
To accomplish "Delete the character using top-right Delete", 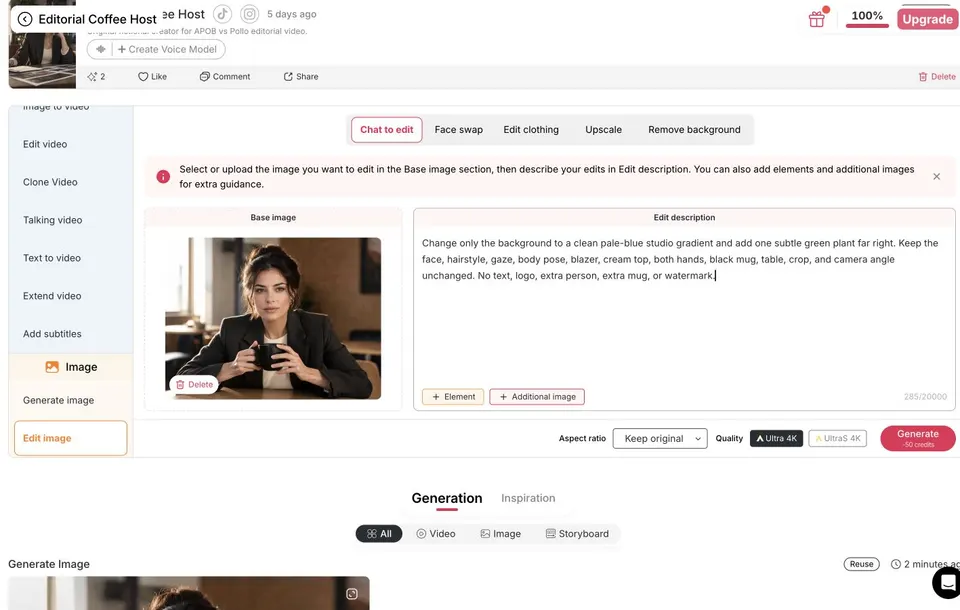I will tap(937, 77).
